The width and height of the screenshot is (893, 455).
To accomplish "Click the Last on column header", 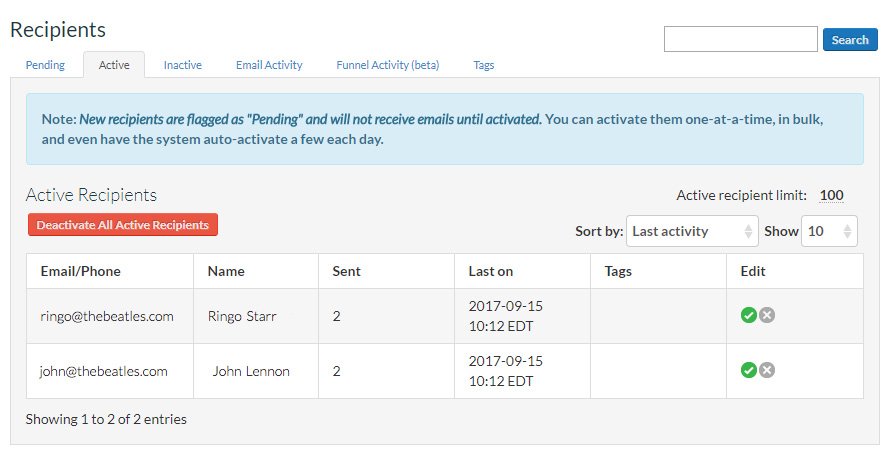I will pos(491,271).
